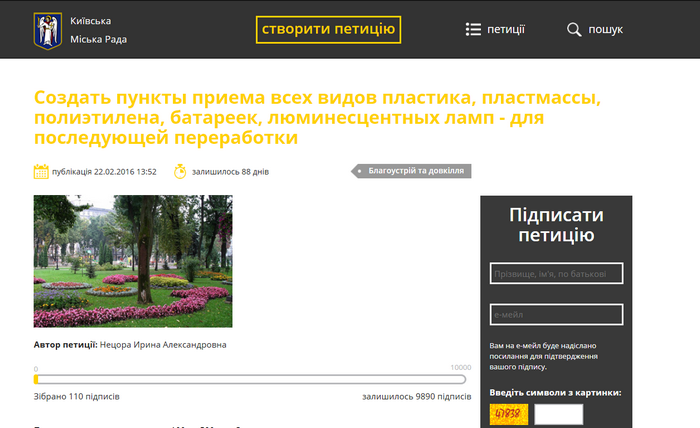Click the 10000 goal label above progress bar
This screenshot has height=428, width=700.
[x=461, y=367]
